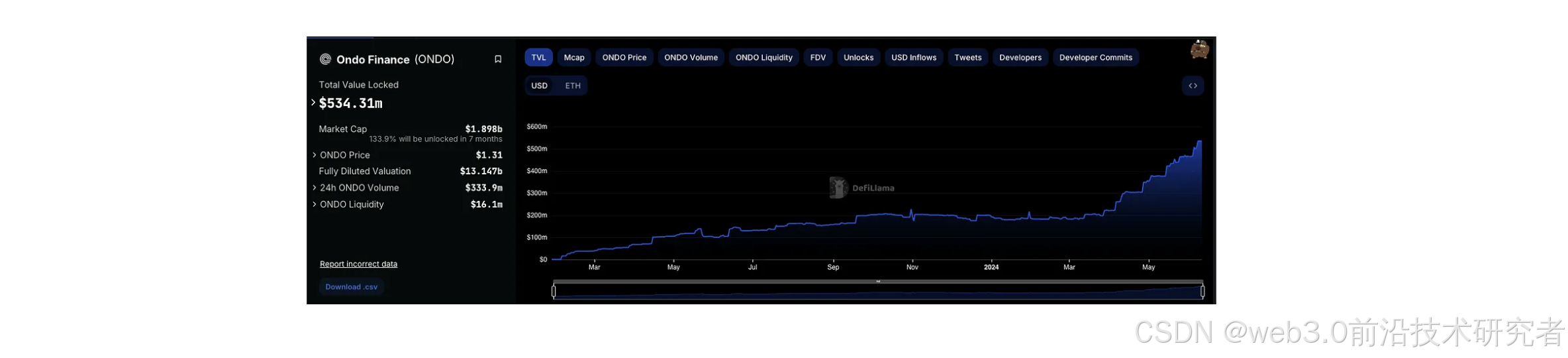Click the $600m axis label
Screen dimensions: 1568x358
coord(537,127)
